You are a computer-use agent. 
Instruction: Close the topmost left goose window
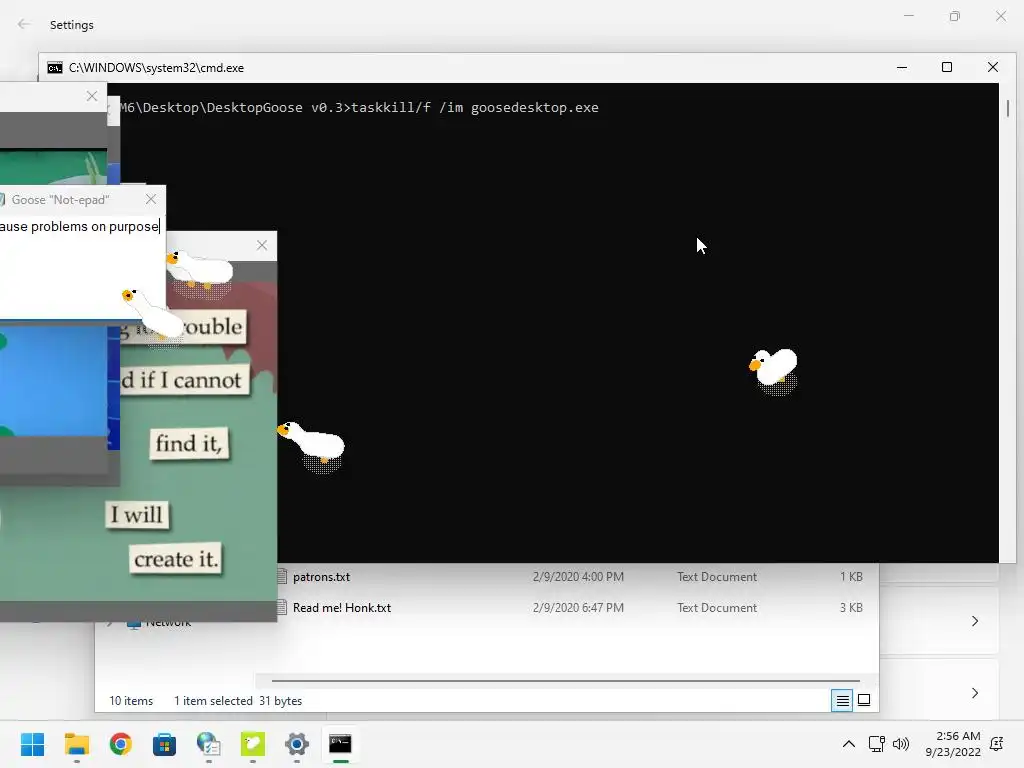pyautogui.click(x=92, y=96)
